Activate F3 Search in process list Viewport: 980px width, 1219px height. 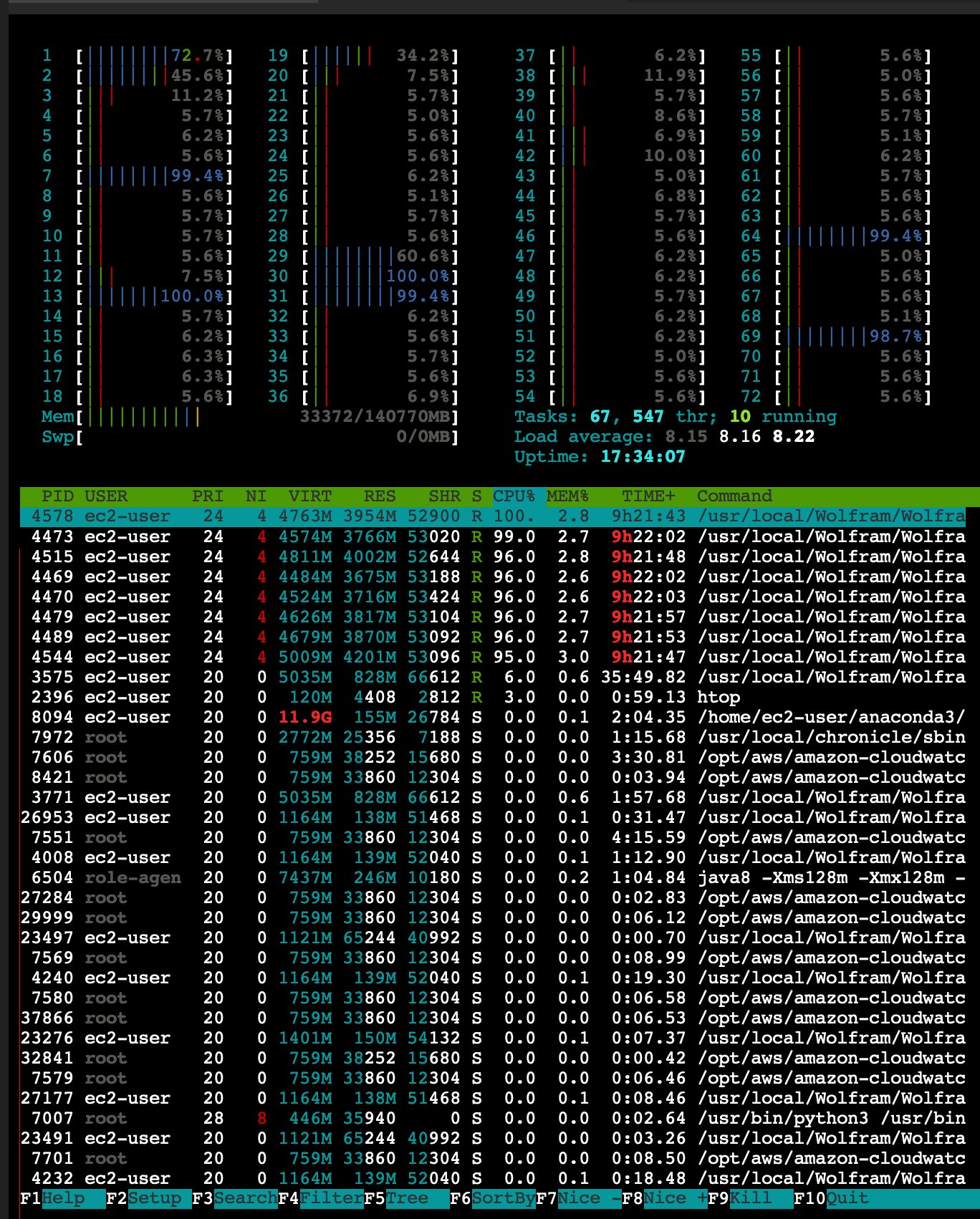click(x=234, y=1198)
